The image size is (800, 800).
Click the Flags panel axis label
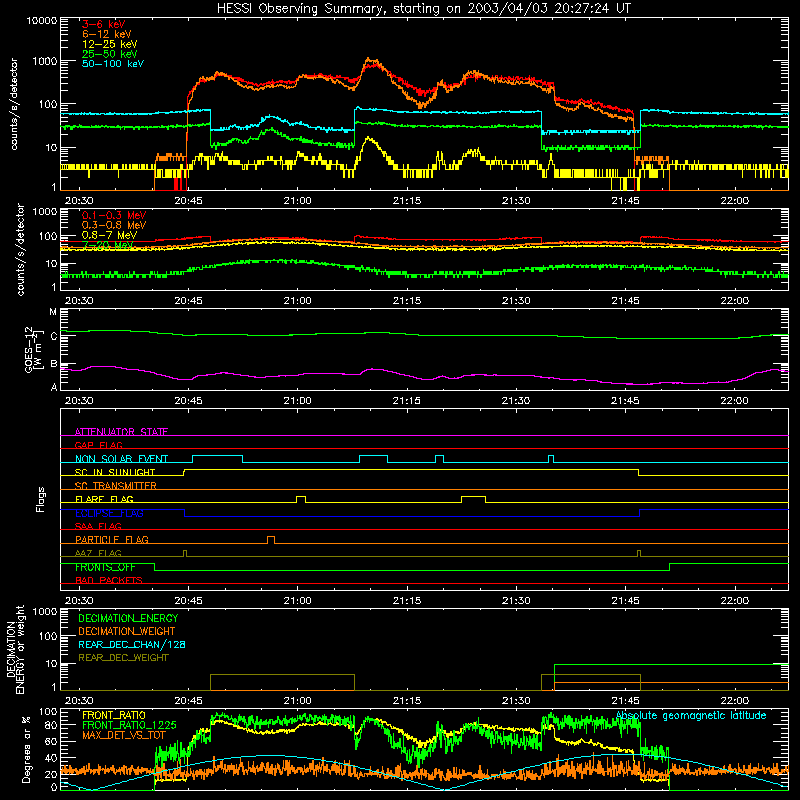click(41, 499)
